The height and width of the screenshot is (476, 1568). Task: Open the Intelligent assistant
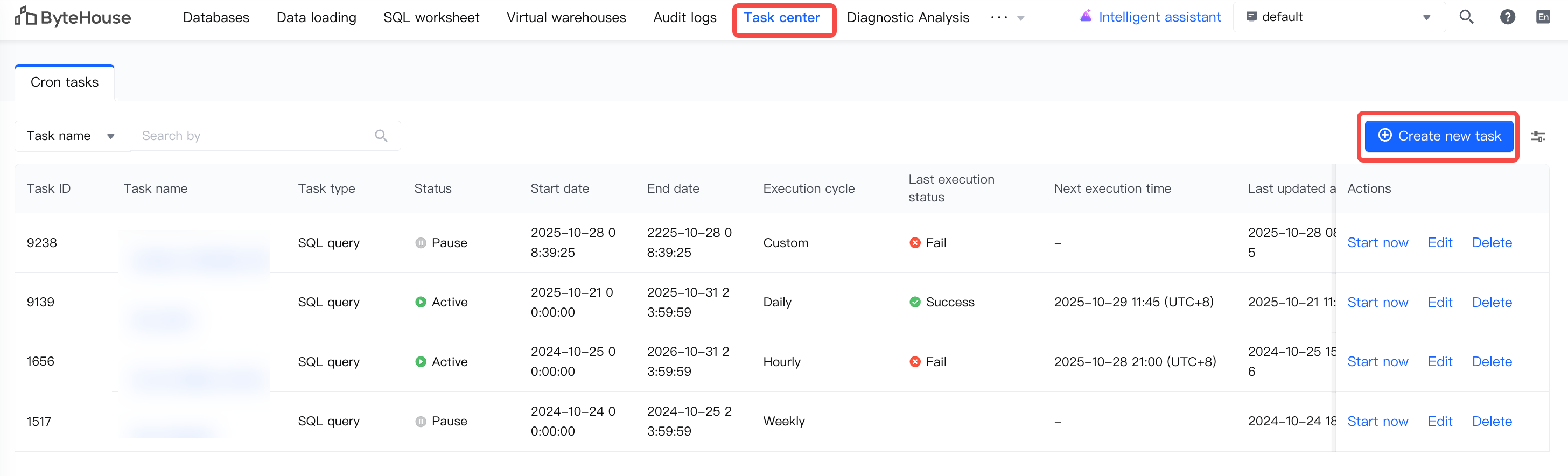[x=1152, y=17]
